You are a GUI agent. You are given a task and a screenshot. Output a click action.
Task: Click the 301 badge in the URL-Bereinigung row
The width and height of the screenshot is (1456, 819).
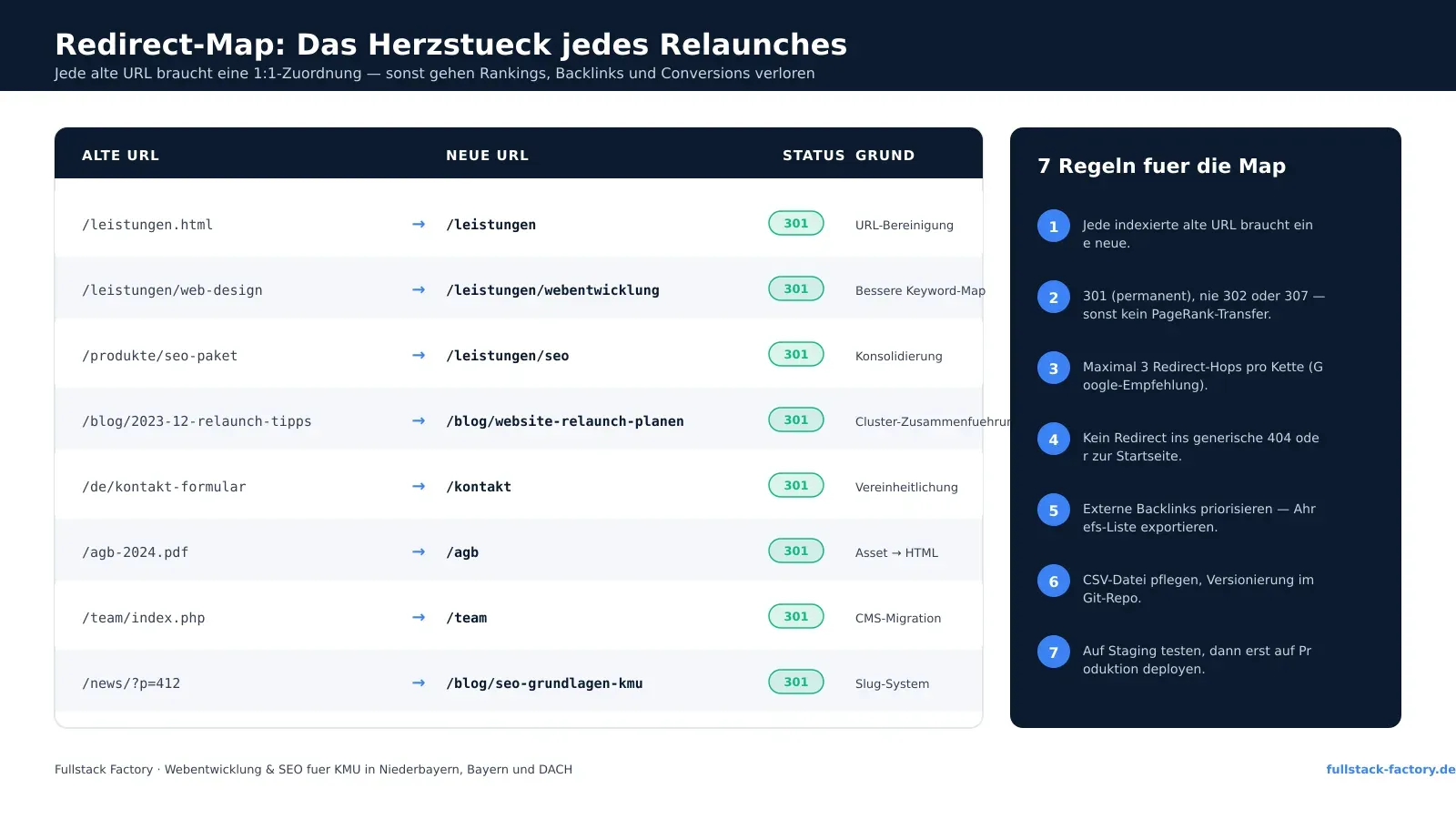point(796,223)
